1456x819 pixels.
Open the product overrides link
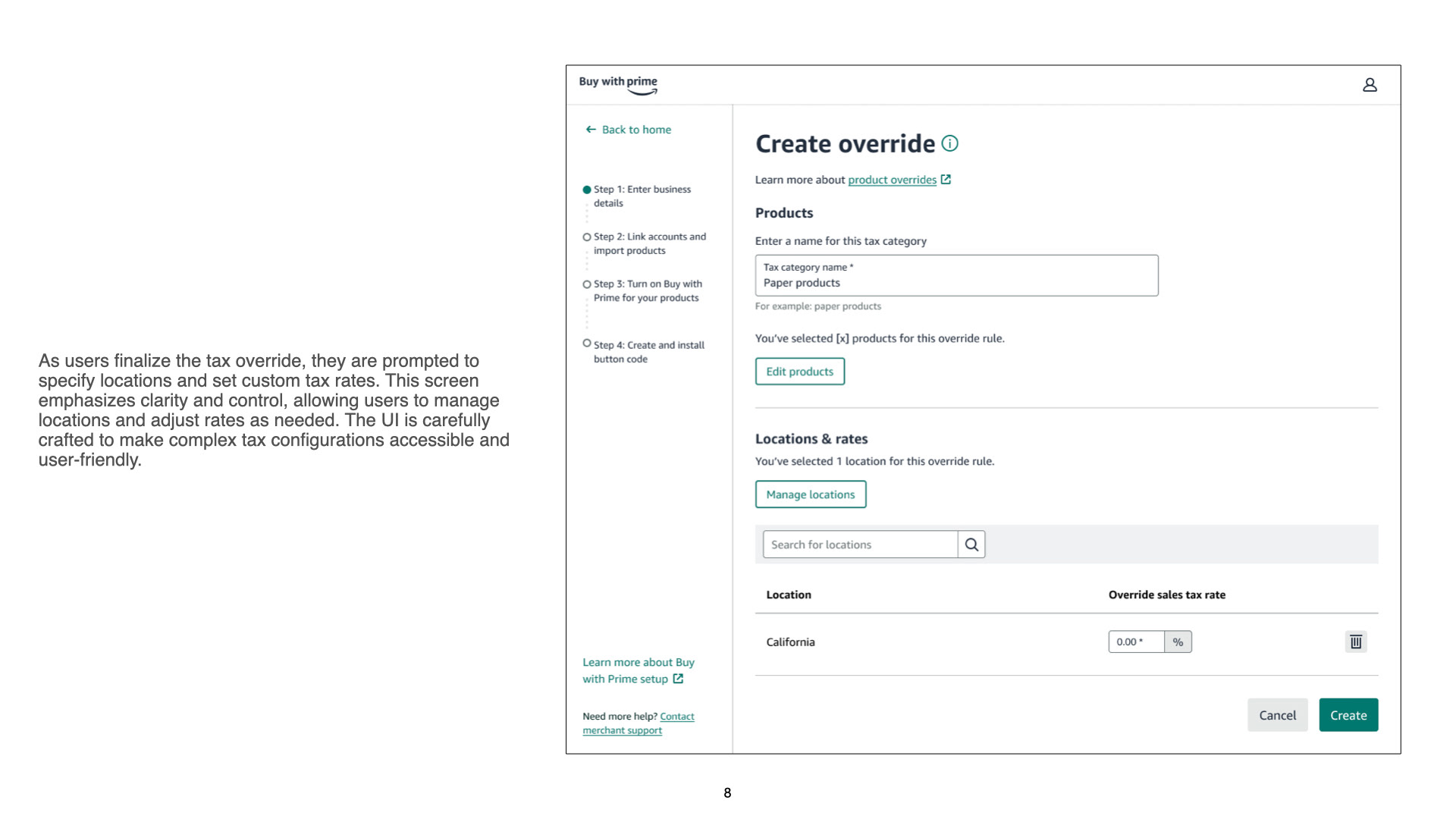pyautogui.click(x=892, y=180)
